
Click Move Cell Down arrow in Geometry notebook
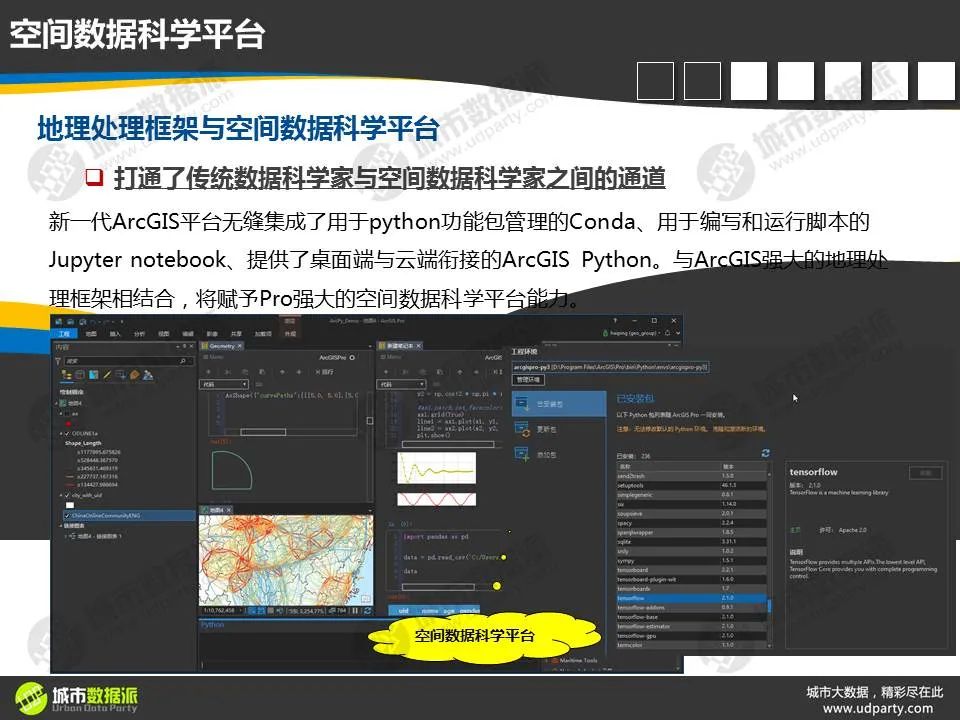click(x=299, y=372)
